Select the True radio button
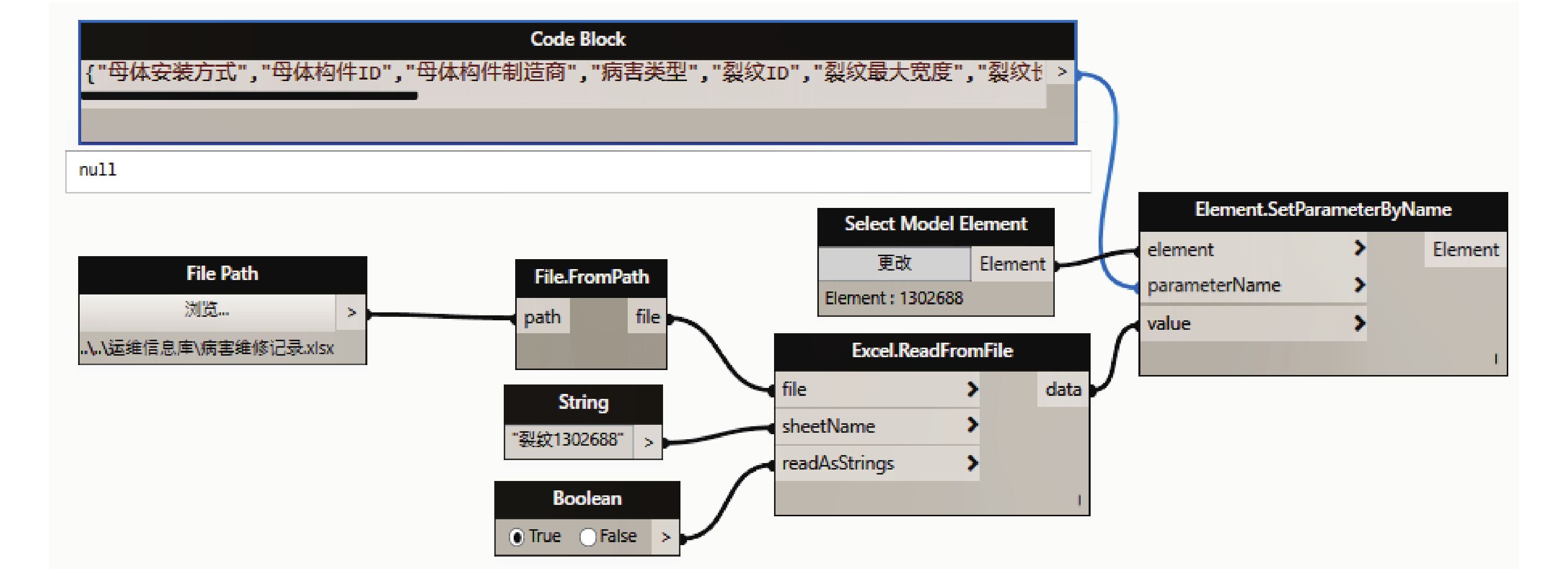This screenshot has height=571, width=1568. pyautogui.click(x=517, y=538)
